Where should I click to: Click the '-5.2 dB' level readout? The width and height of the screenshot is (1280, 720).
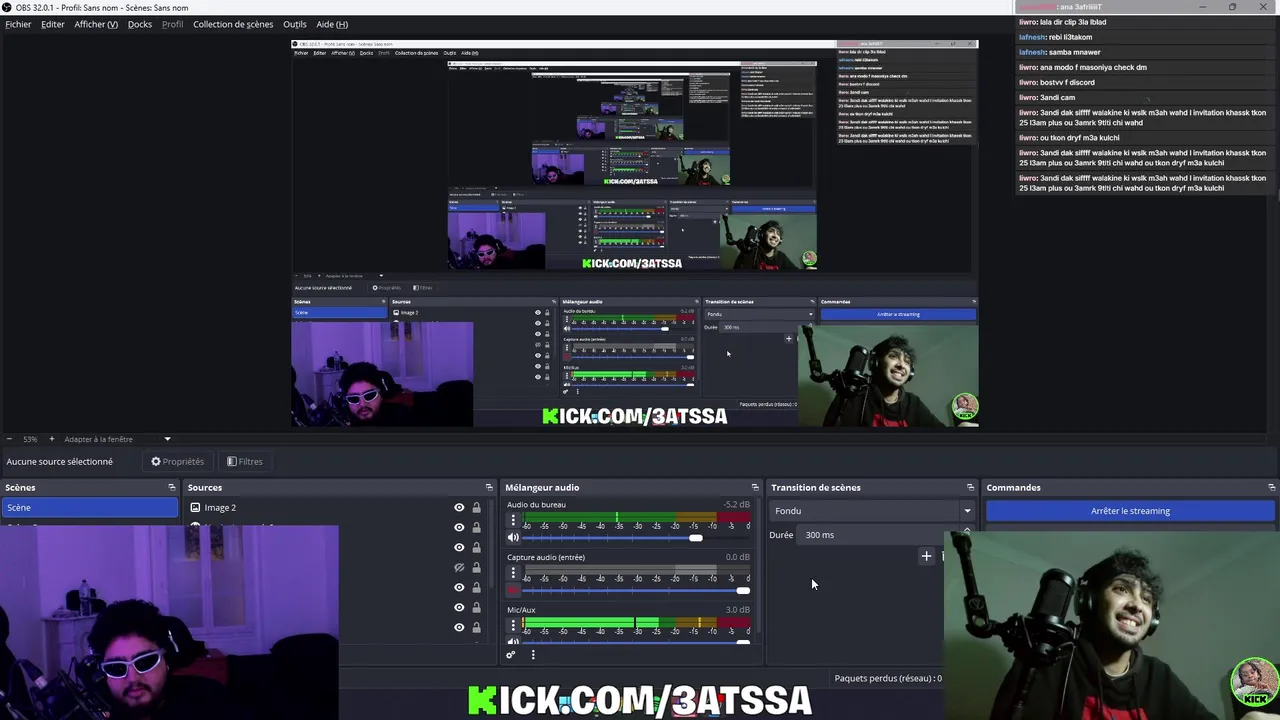click(736, 505)
